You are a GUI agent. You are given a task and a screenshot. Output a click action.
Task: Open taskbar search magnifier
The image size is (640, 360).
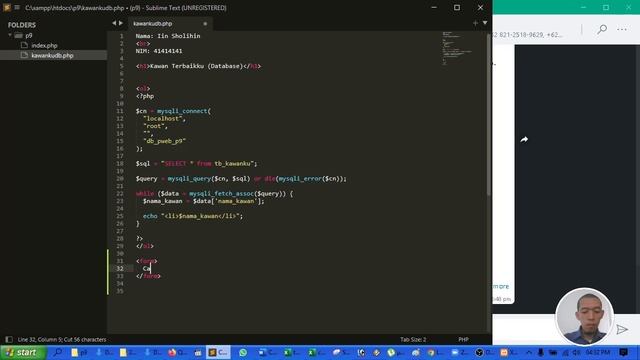58,352
